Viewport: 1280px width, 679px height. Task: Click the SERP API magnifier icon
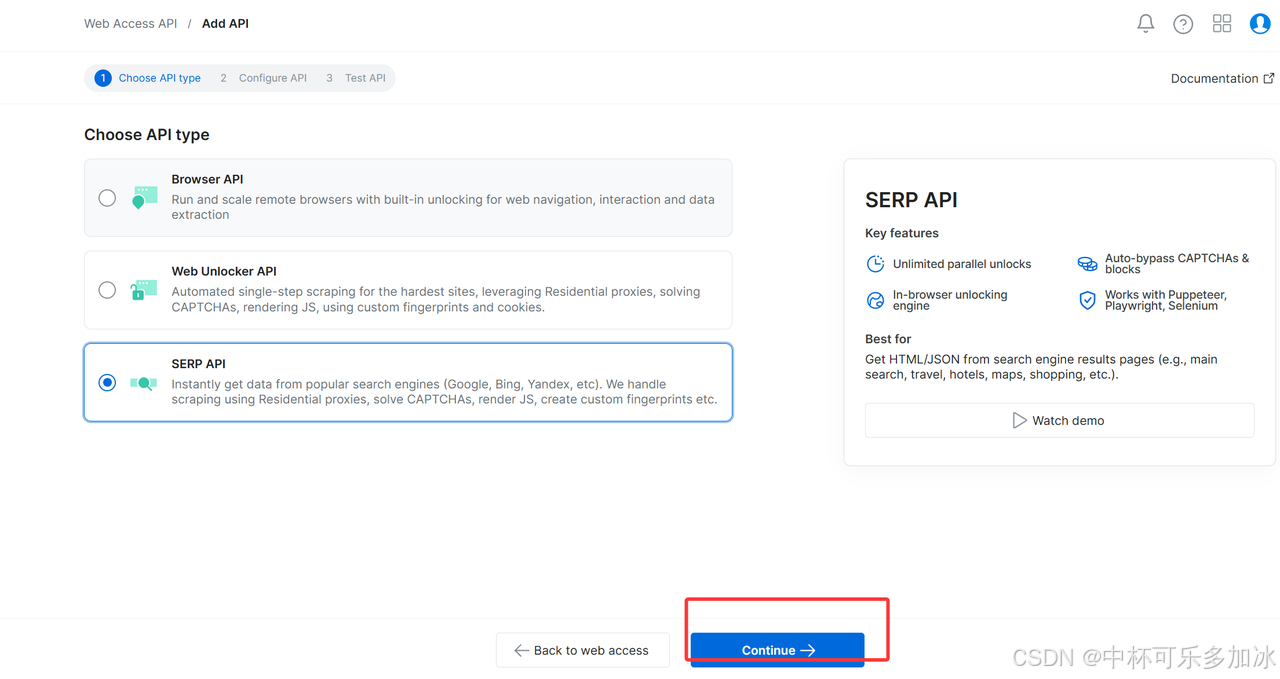(144, 383)
